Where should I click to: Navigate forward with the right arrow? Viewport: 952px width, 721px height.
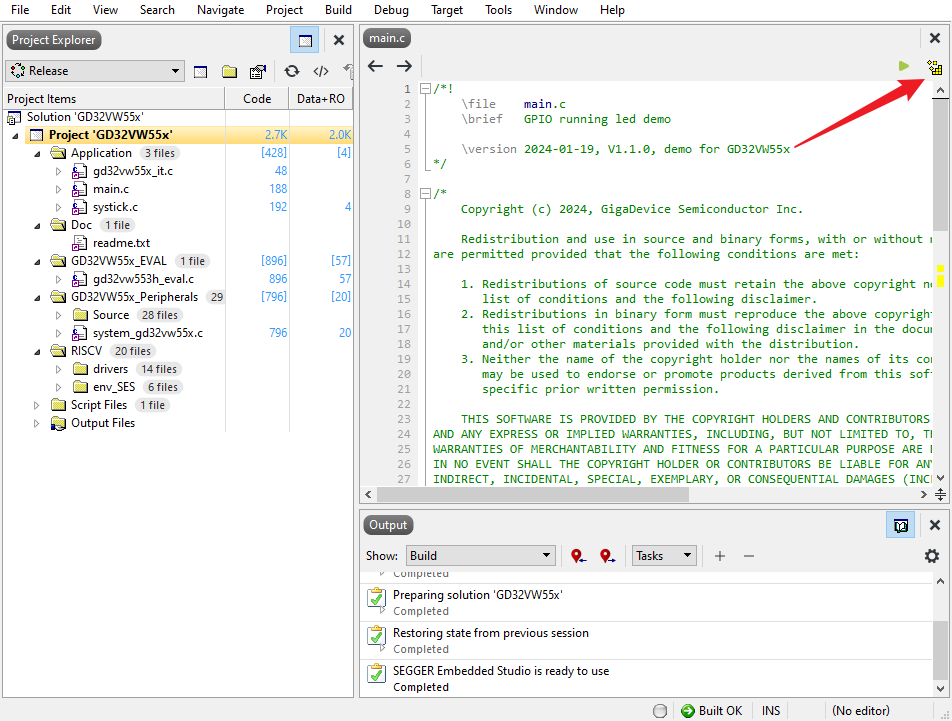[404, 66]
